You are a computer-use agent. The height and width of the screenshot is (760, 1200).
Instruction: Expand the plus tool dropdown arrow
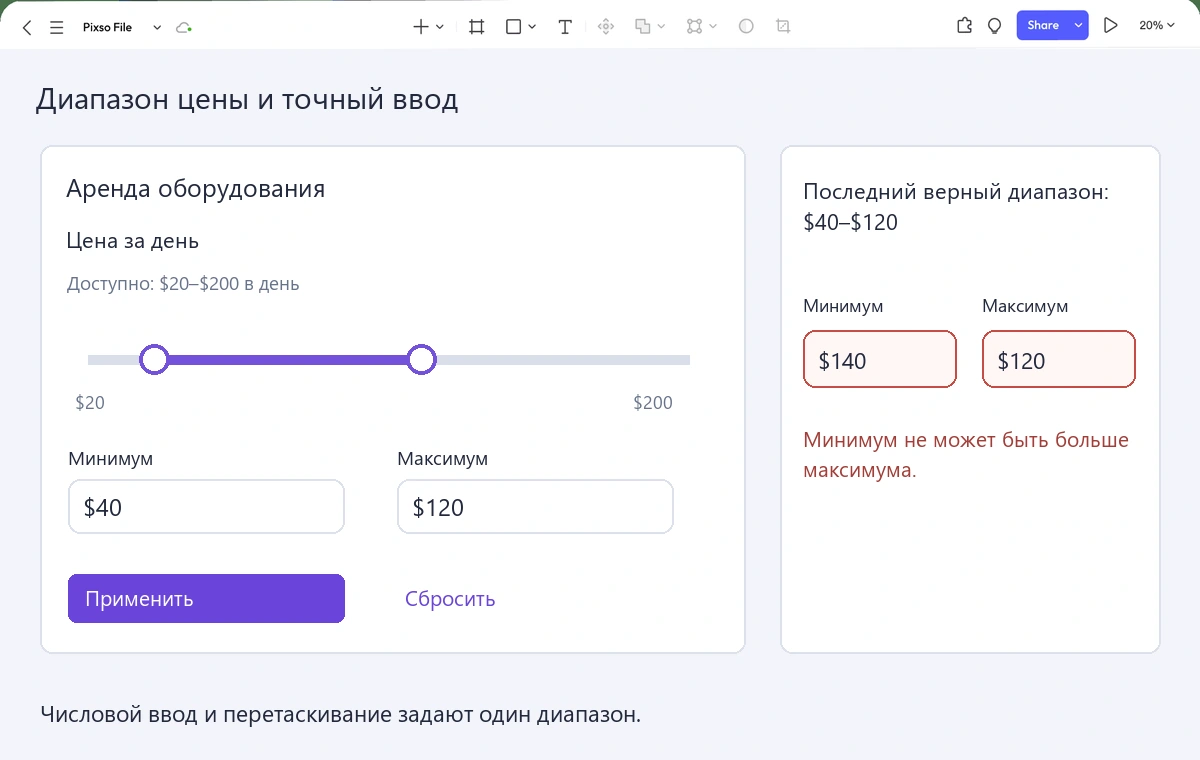click(x=440, y=27)
